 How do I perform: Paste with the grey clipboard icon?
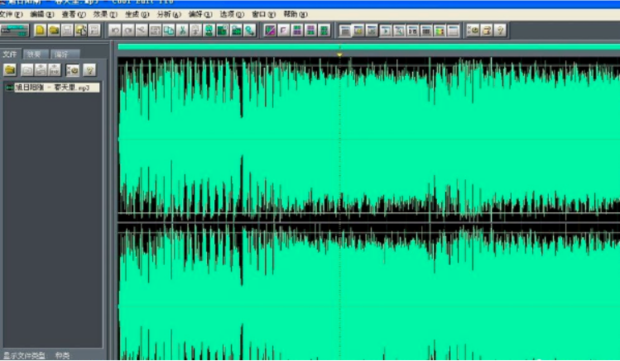pyautogui.click(x=196, y=30)
